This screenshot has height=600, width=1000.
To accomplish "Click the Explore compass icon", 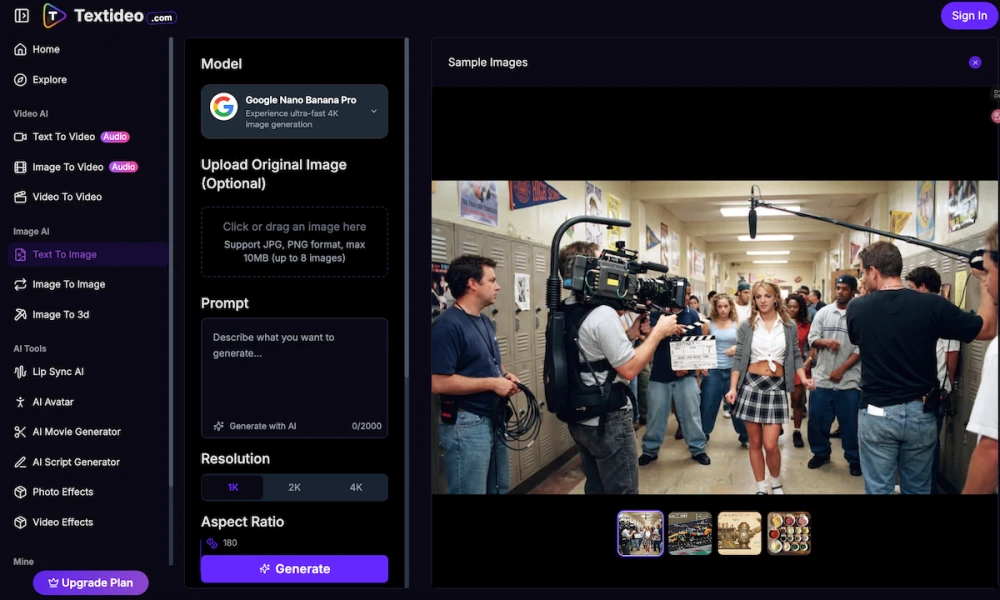I will 20,80.
